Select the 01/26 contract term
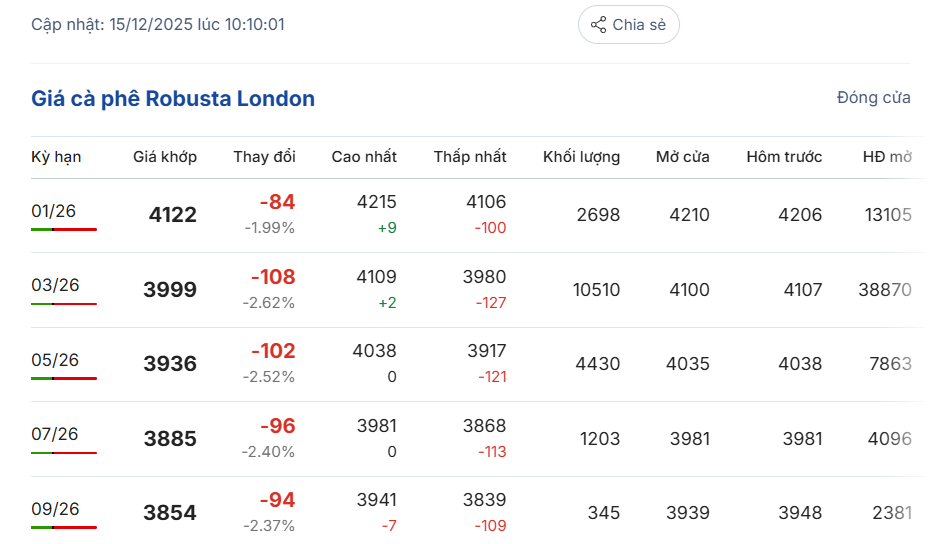Viewport: 939px width, 544px height. (54, 210)
